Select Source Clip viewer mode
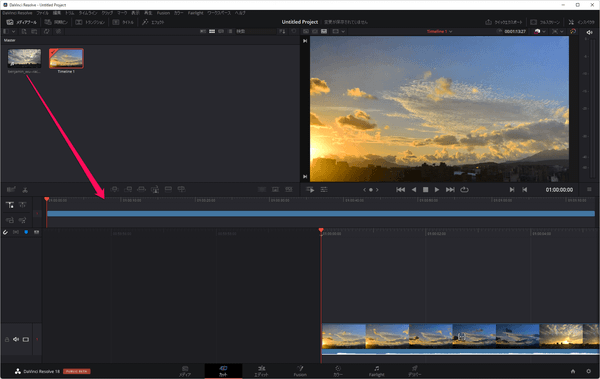Viewport: 600px width, 379px height. click(x=306, y=31)
